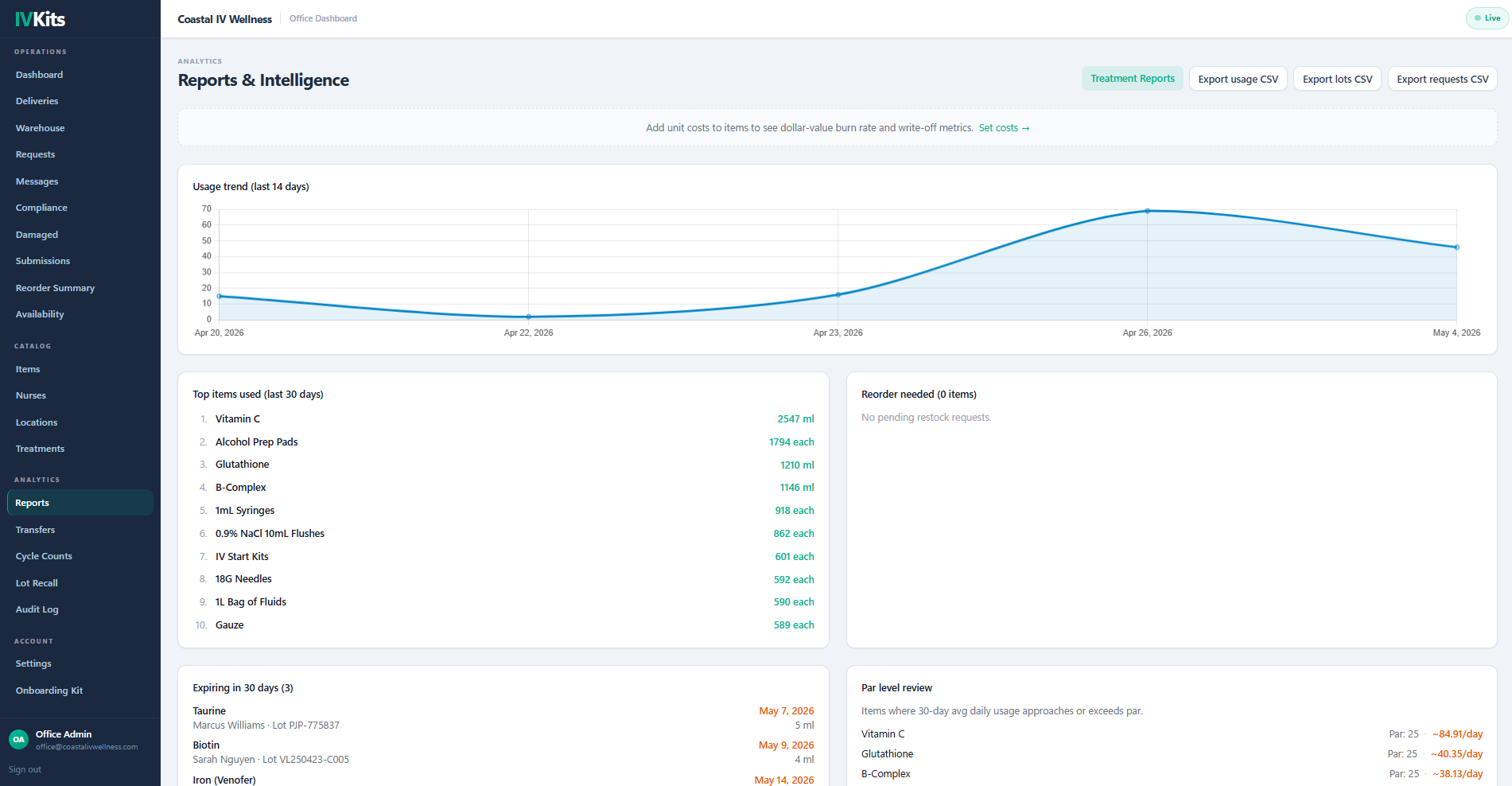The width and height of the screenshot is (1512, 786).
Task: Go to Cycle Counts
Action: [44, 556]
